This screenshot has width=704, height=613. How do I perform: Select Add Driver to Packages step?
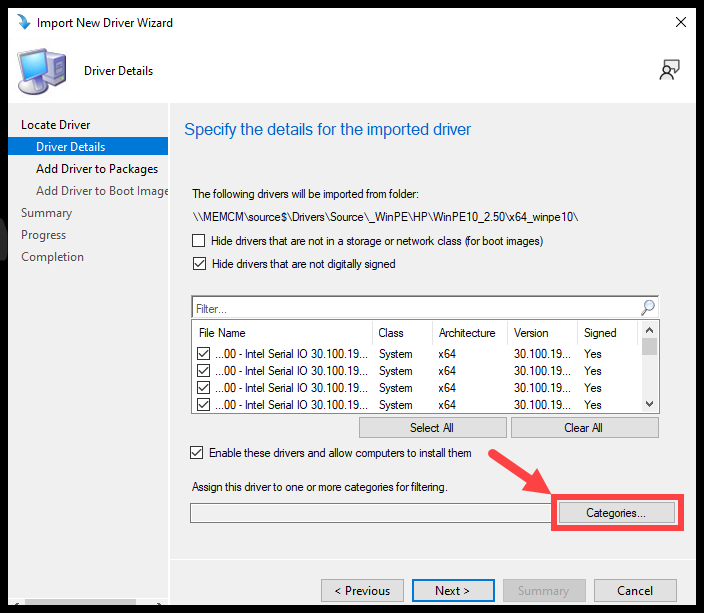97,169
